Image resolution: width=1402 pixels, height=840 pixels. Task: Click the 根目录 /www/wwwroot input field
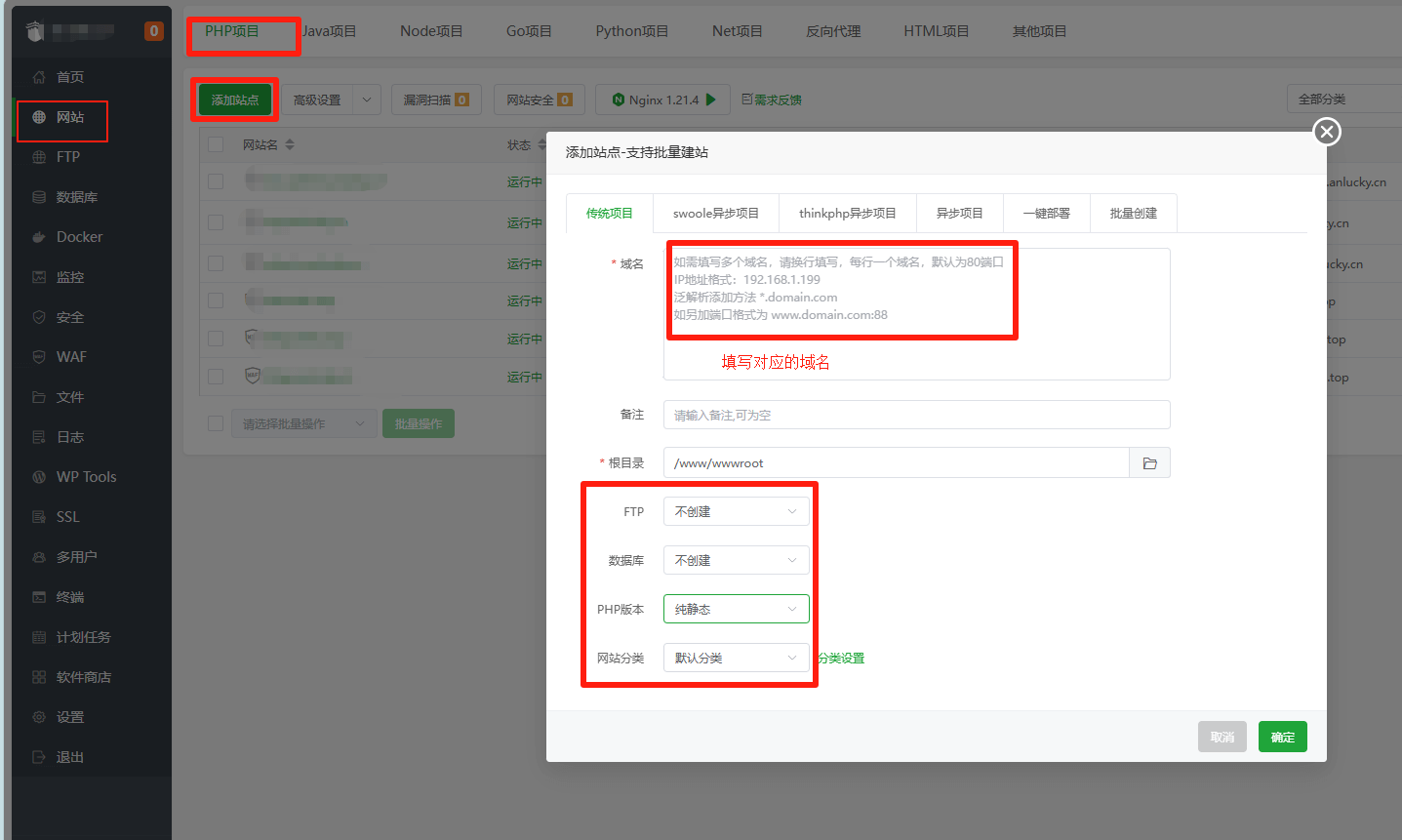(x=897, y=463)
